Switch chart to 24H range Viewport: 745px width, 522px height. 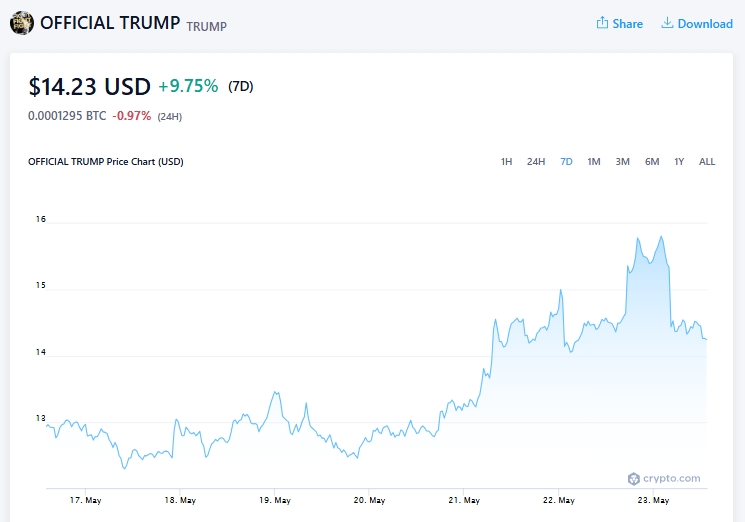(x=535, y=161)
